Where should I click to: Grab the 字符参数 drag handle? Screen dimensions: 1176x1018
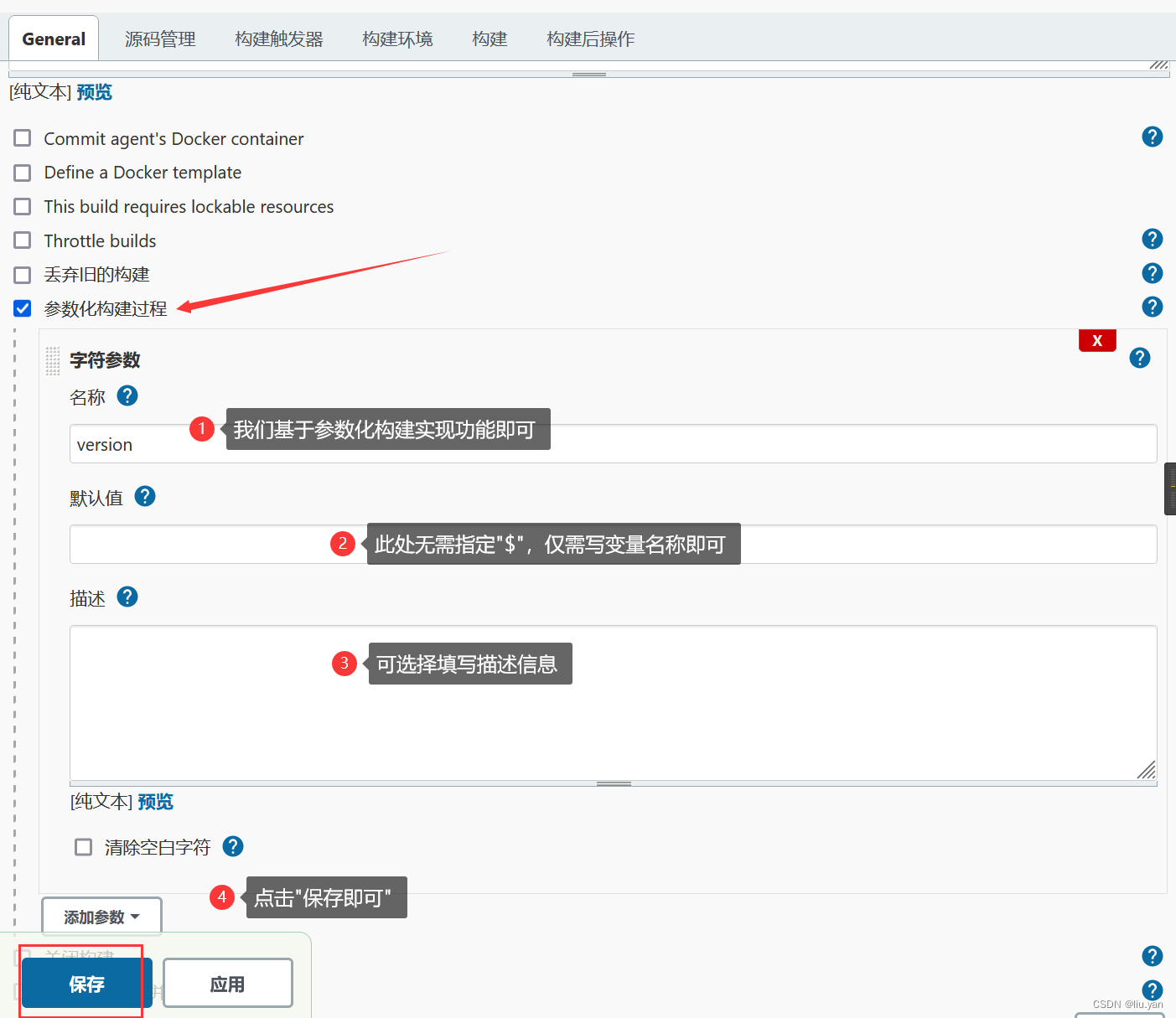coord(52,360)
